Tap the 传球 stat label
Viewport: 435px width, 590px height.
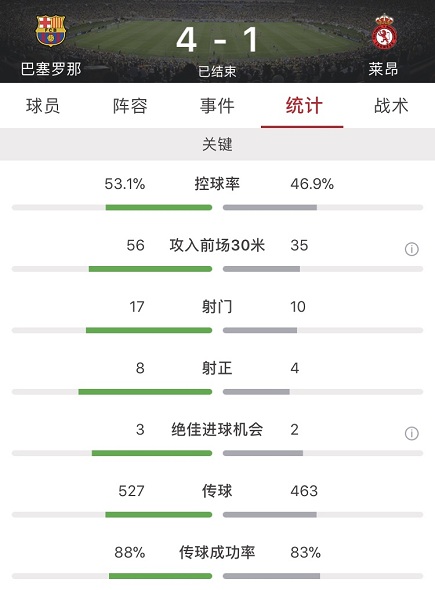click(x=217, y=491)
